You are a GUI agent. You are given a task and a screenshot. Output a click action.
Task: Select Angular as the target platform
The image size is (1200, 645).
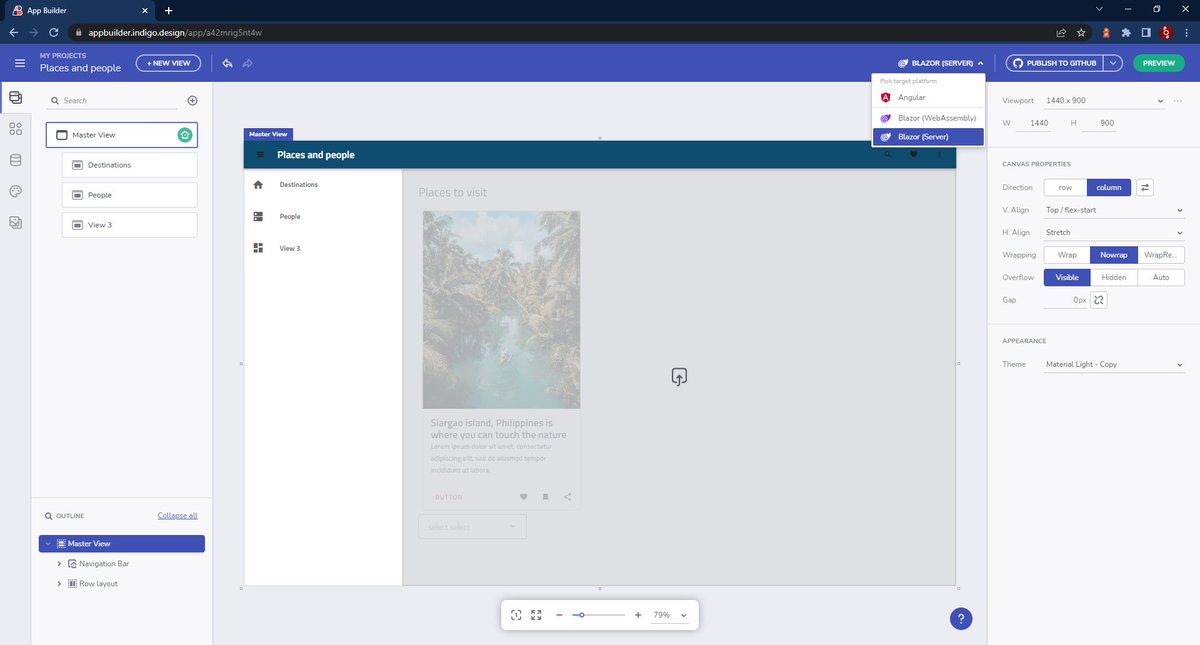tap(927, 98)
